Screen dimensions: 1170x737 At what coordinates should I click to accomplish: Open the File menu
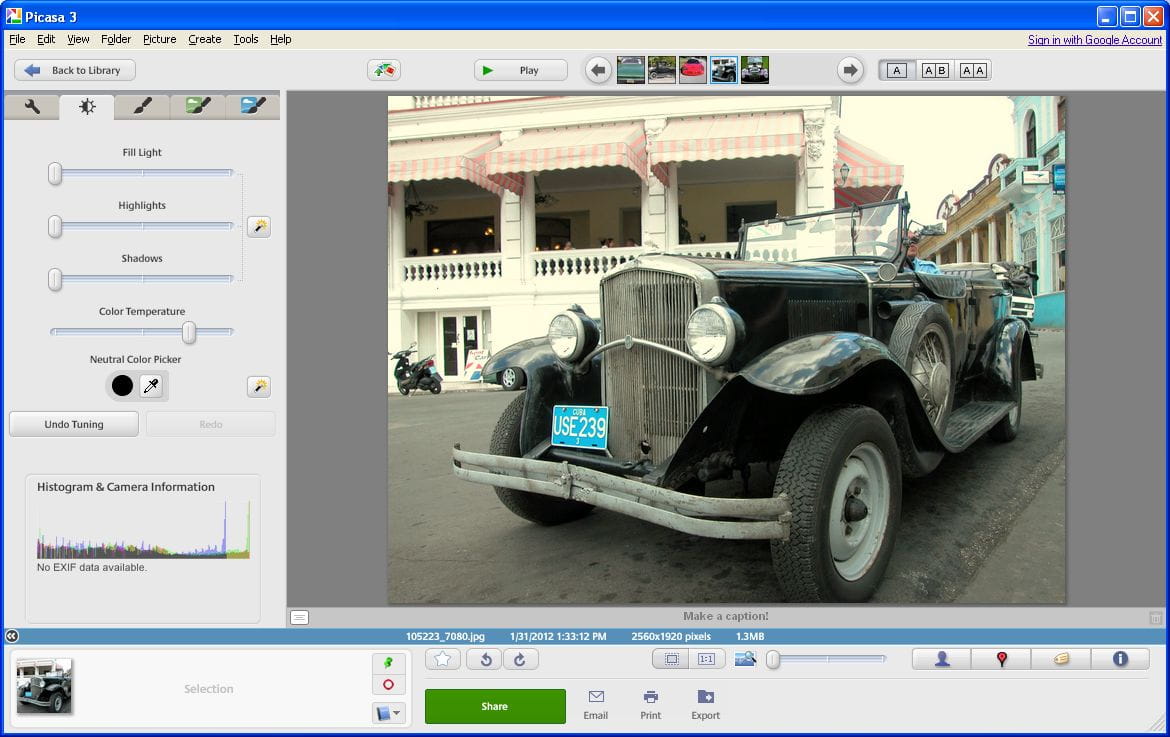pos(17,40)
